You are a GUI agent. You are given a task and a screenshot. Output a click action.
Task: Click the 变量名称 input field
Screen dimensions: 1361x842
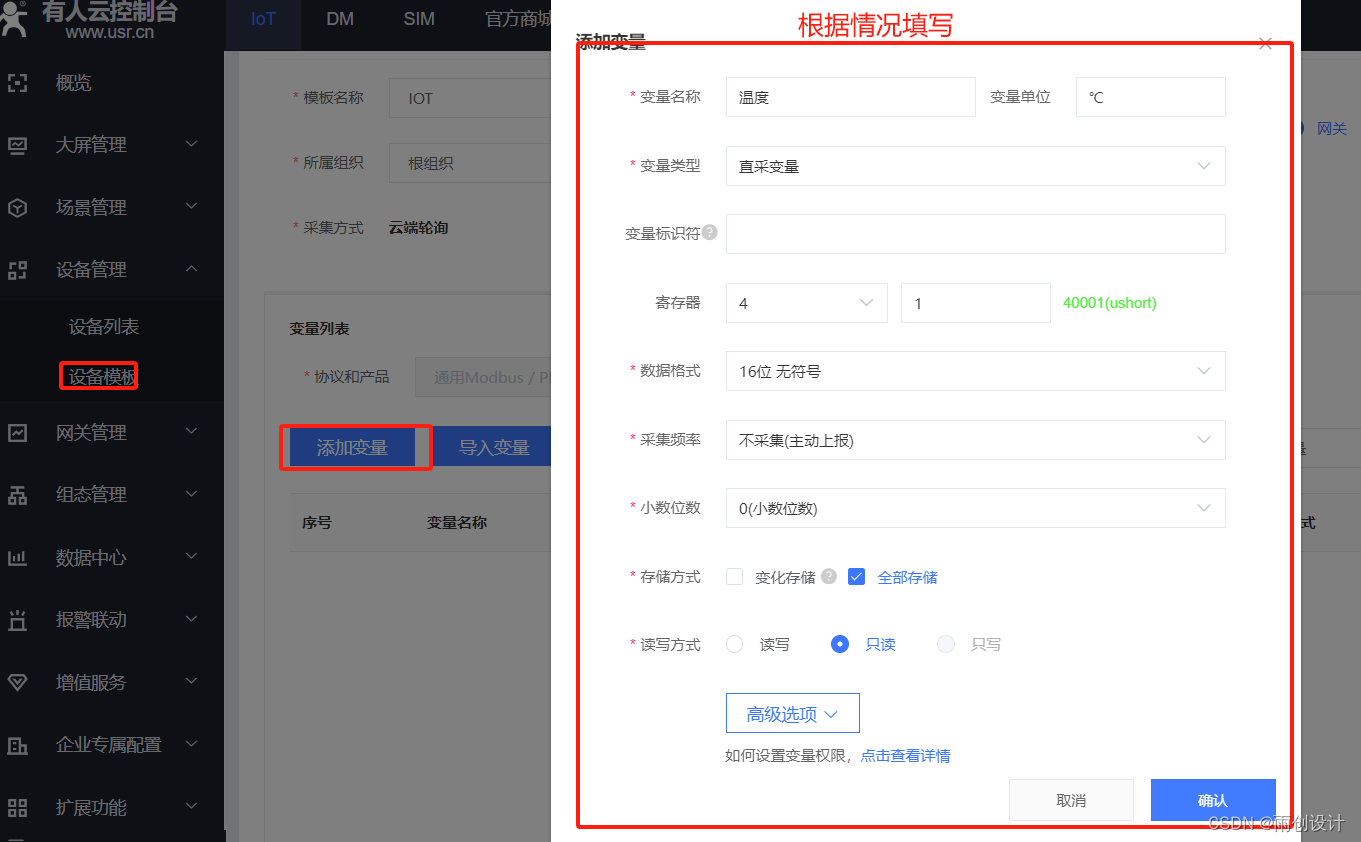tap(850, 98)
